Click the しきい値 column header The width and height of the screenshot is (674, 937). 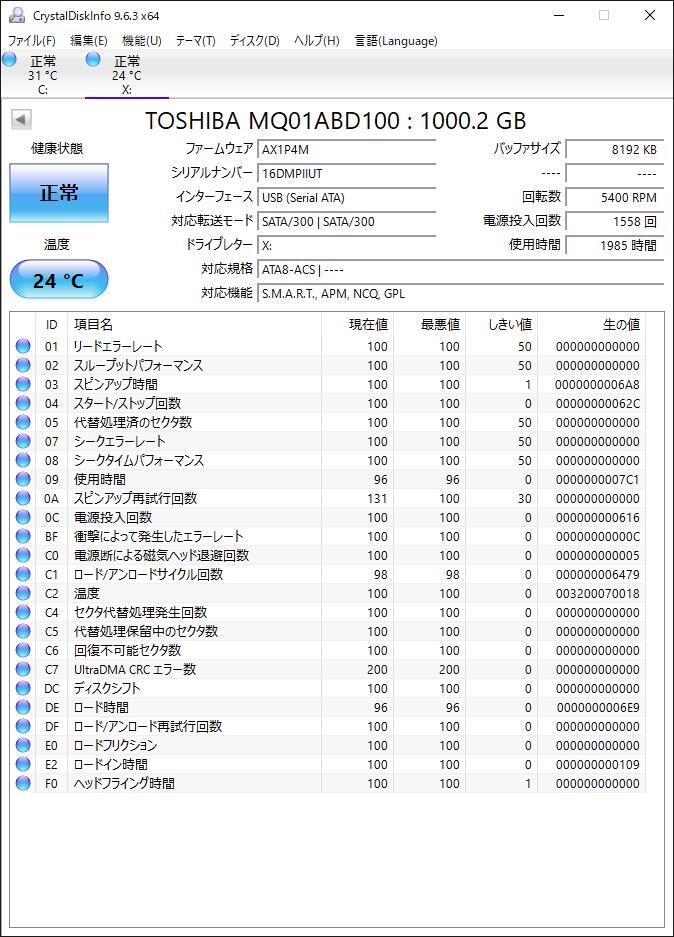[x=501, y=324]
